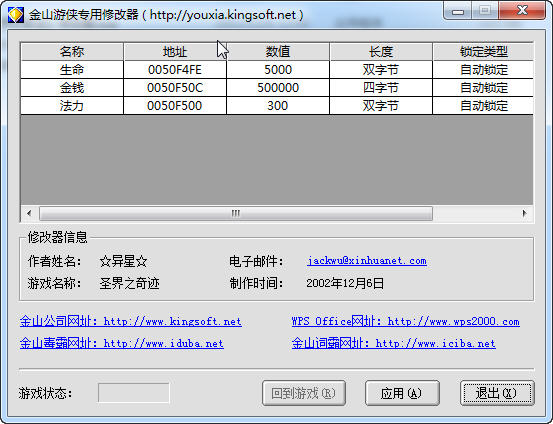Click the 长度 column header
The width and height of the screenshot is (553, 424).
pos(381,52)
